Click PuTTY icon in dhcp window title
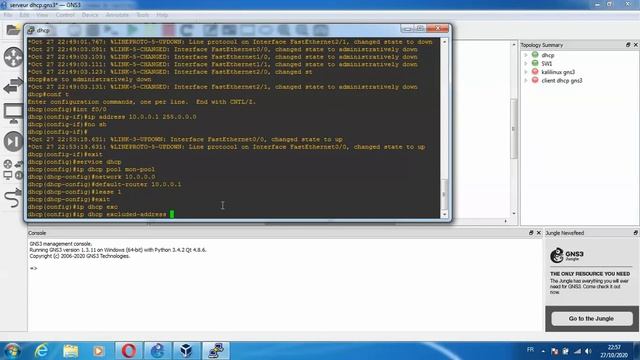Image resolution: width=640 pixels, height=360 pixels. coord(31,30)
